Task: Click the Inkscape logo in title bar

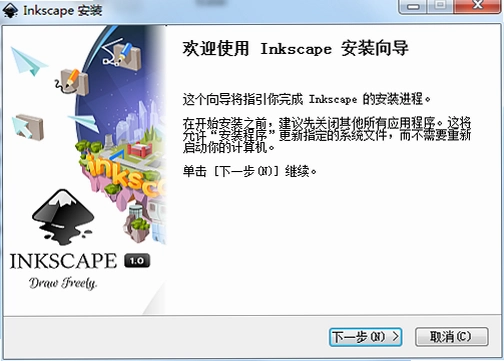Action: point(10,10)
